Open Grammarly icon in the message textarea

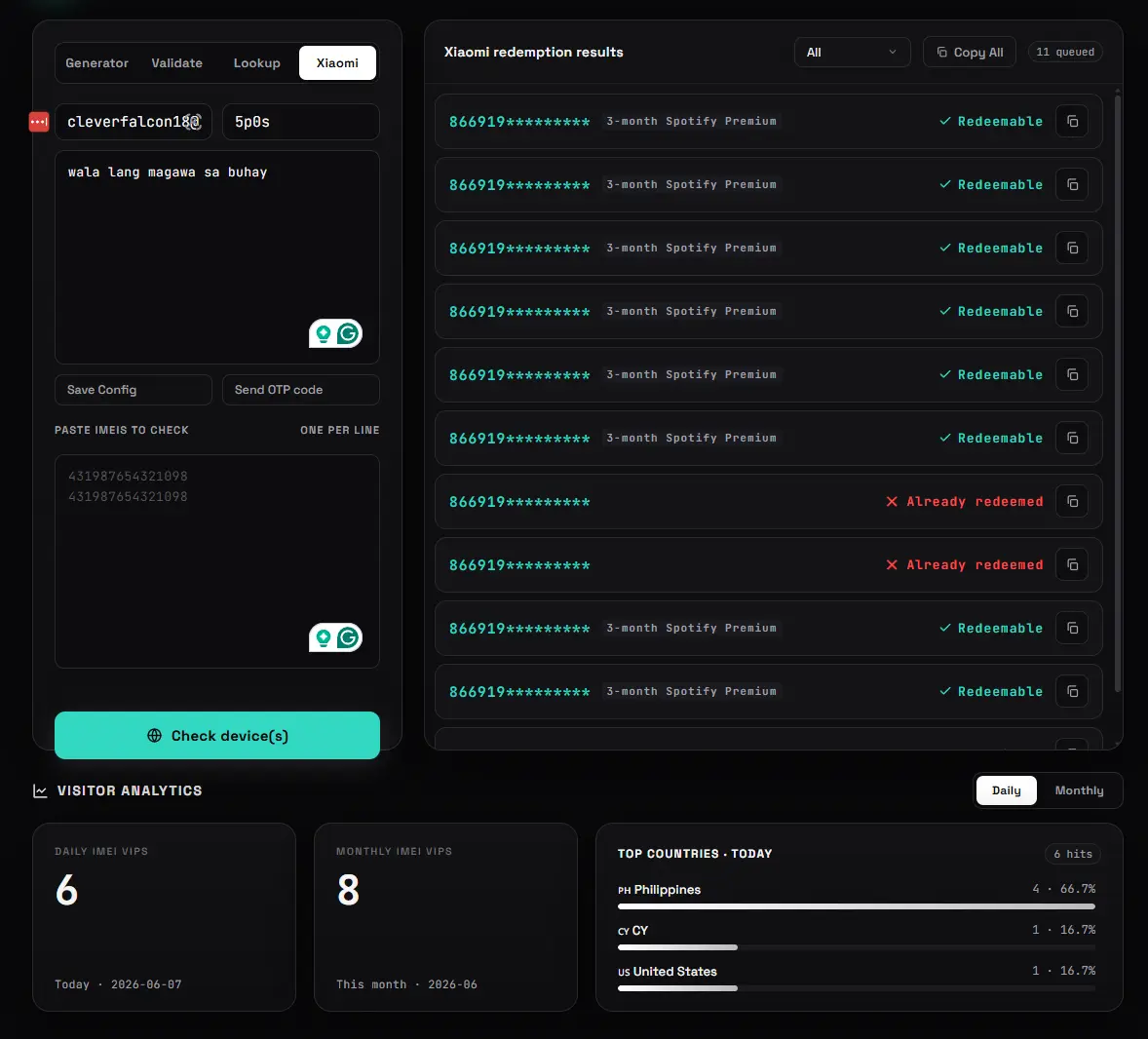[x=349, y=334]
